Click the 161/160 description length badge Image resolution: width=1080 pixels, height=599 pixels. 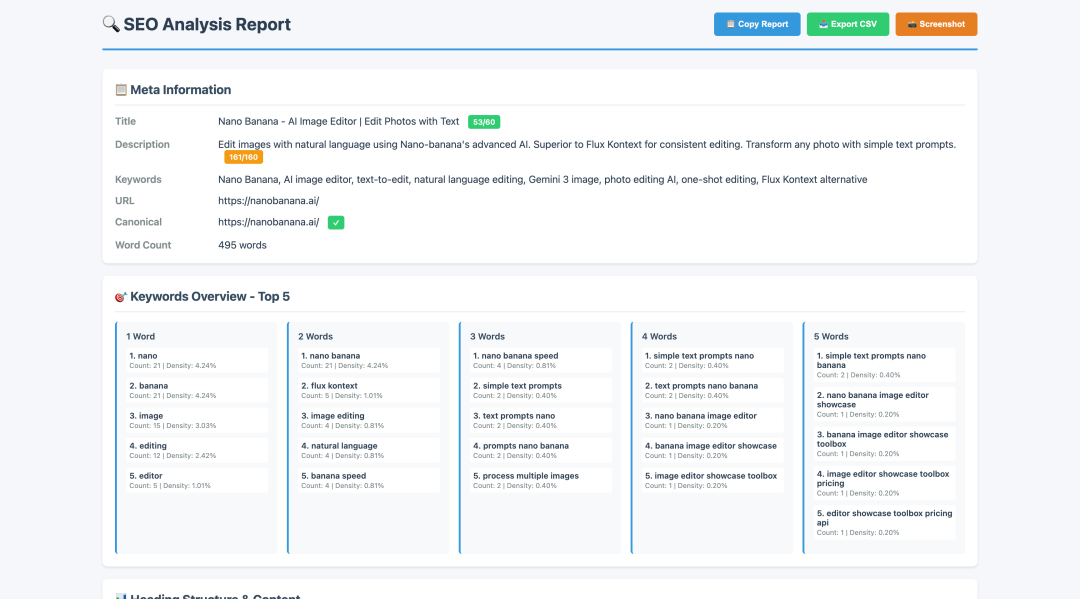click(243, 157)
